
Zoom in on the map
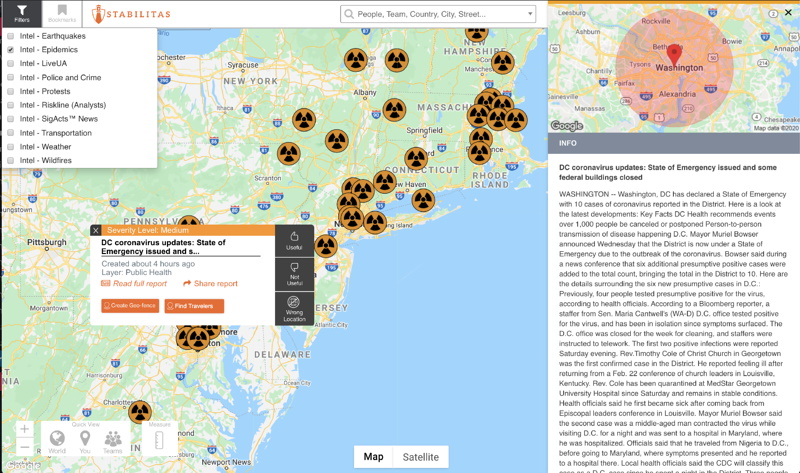24,429
